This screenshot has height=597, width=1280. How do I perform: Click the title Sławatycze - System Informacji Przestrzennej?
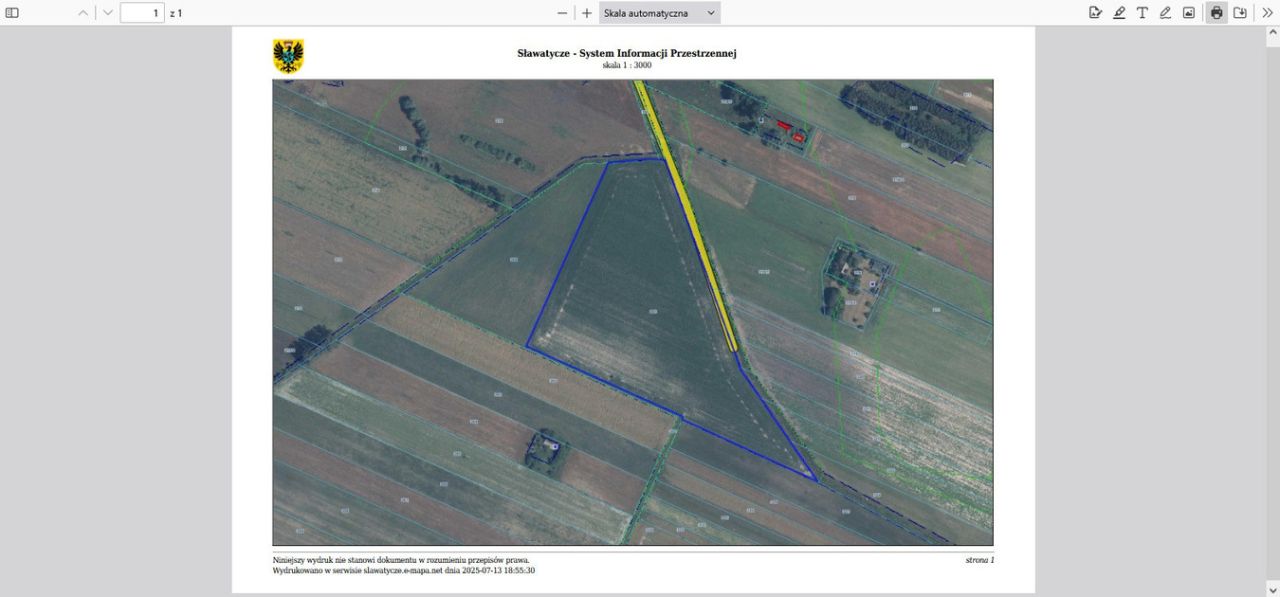627,53
